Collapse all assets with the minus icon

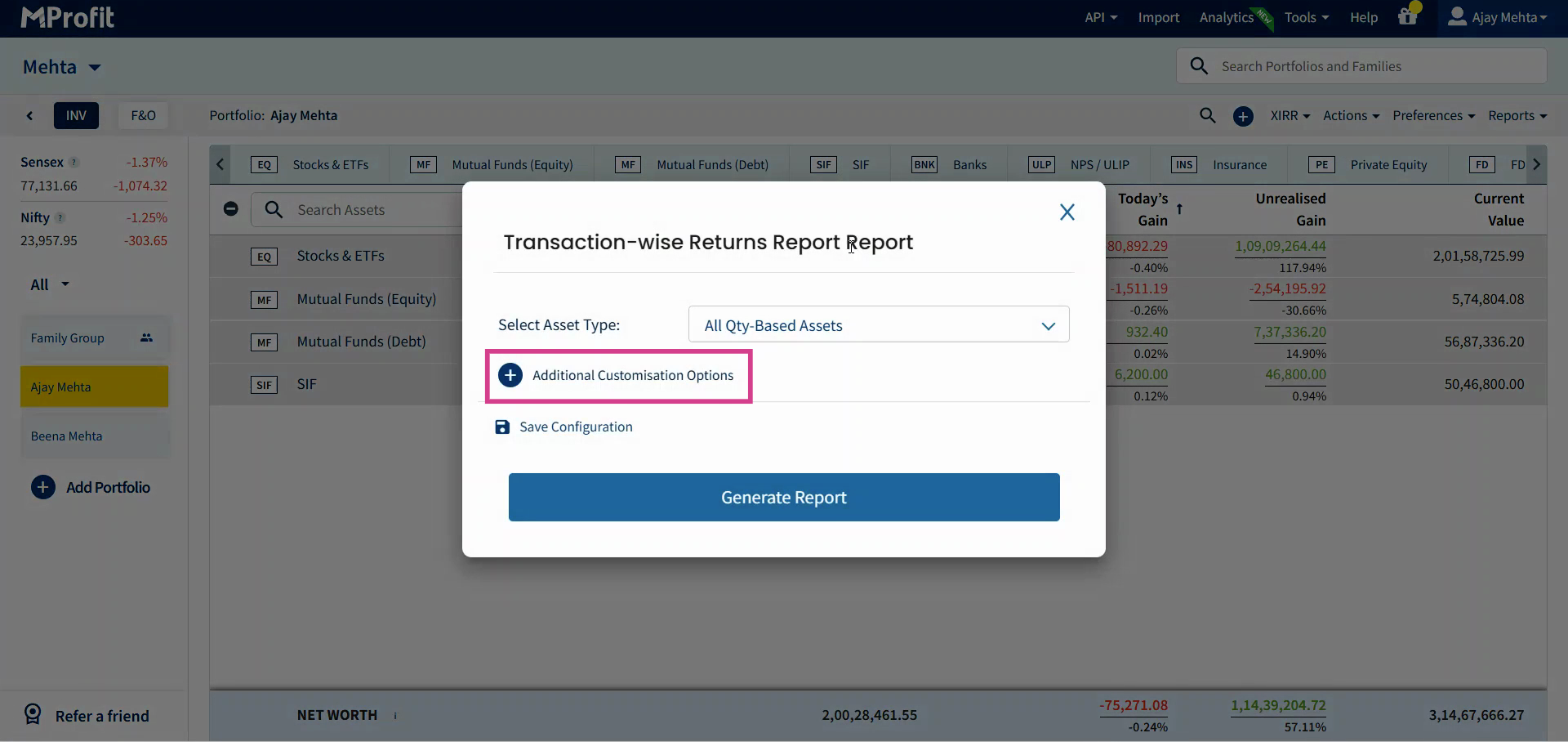point(231,209)
